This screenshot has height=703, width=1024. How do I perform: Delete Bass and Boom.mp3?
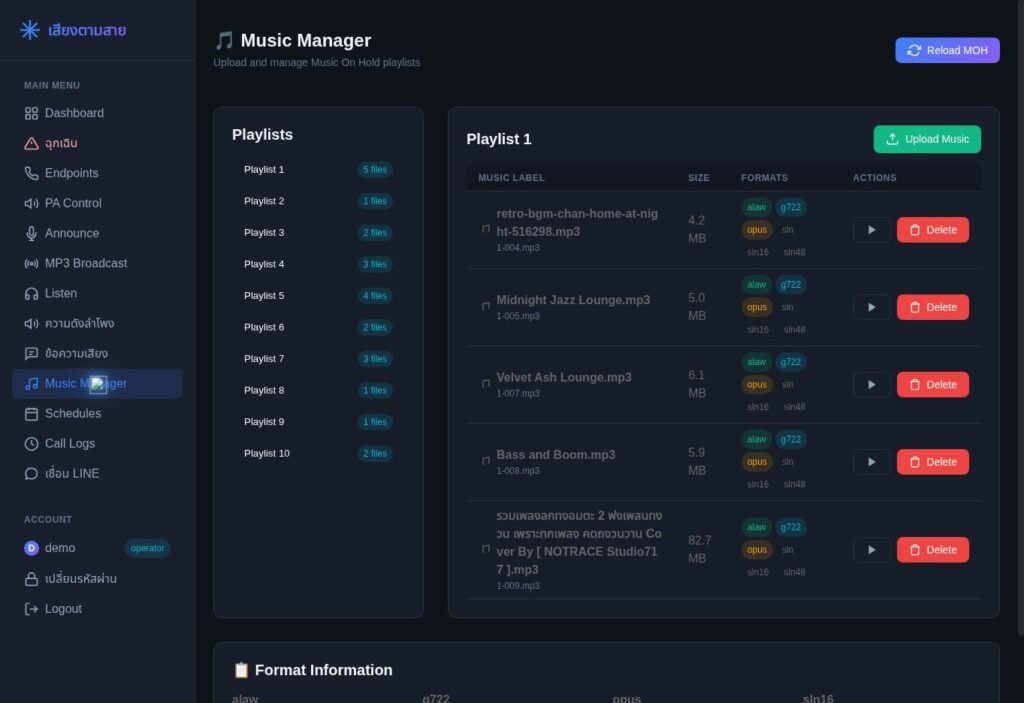click(x=933, y=462)
